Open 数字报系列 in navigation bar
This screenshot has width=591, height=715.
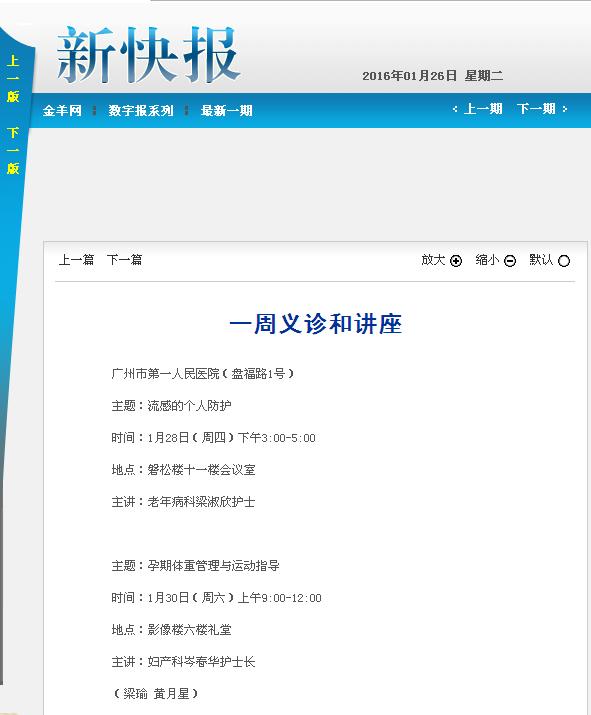[x=141, y=111]
